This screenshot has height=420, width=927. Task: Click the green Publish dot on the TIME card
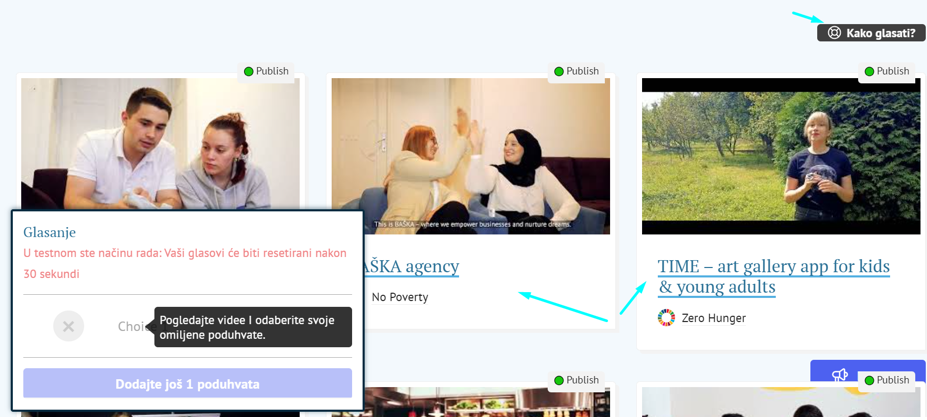coord(869,72)
